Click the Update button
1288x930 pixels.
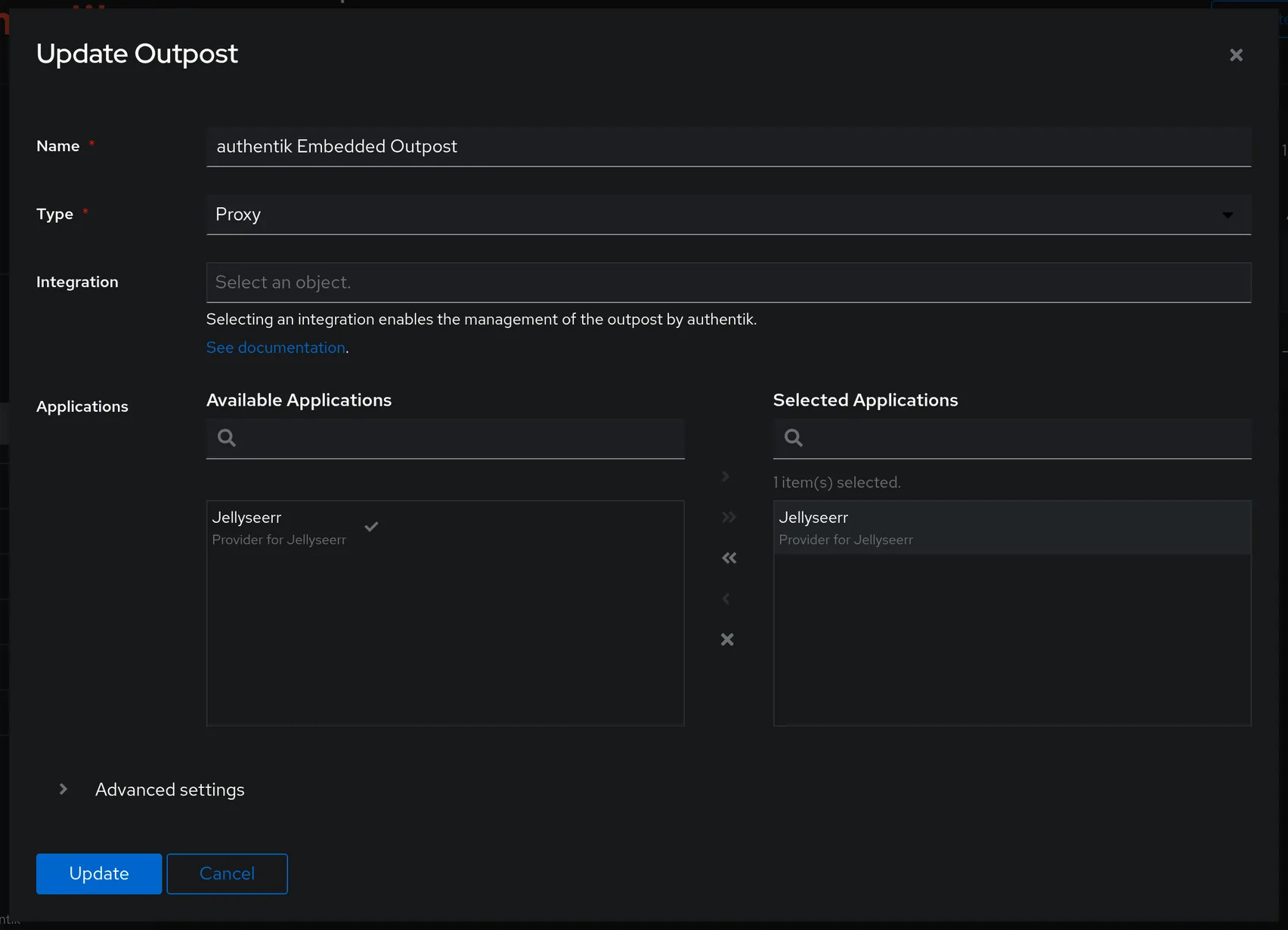(99, 874)
